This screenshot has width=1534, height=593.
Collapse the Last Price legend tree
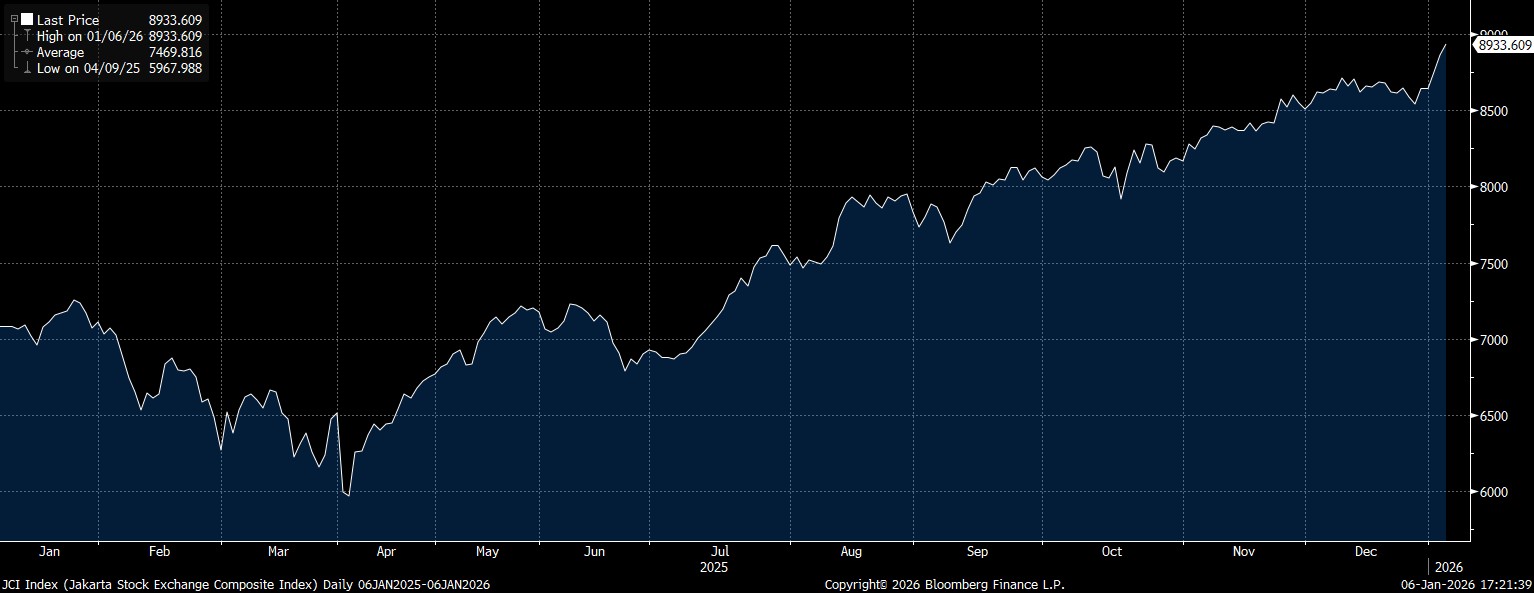(x=14, y=20)
